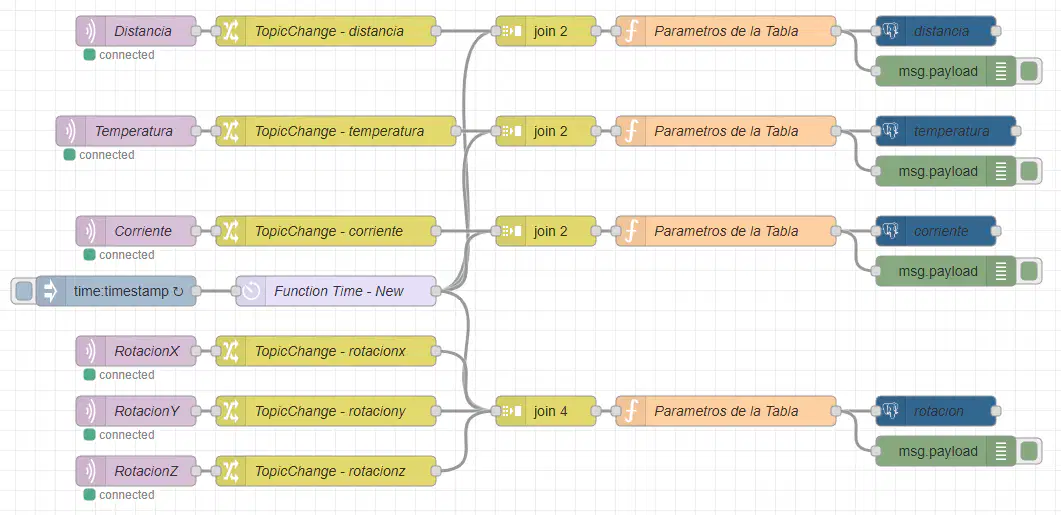This screenshot has height=515, width=1061.
Task: Click the postgres icon on the distancia node
Action: coord(890,31)
